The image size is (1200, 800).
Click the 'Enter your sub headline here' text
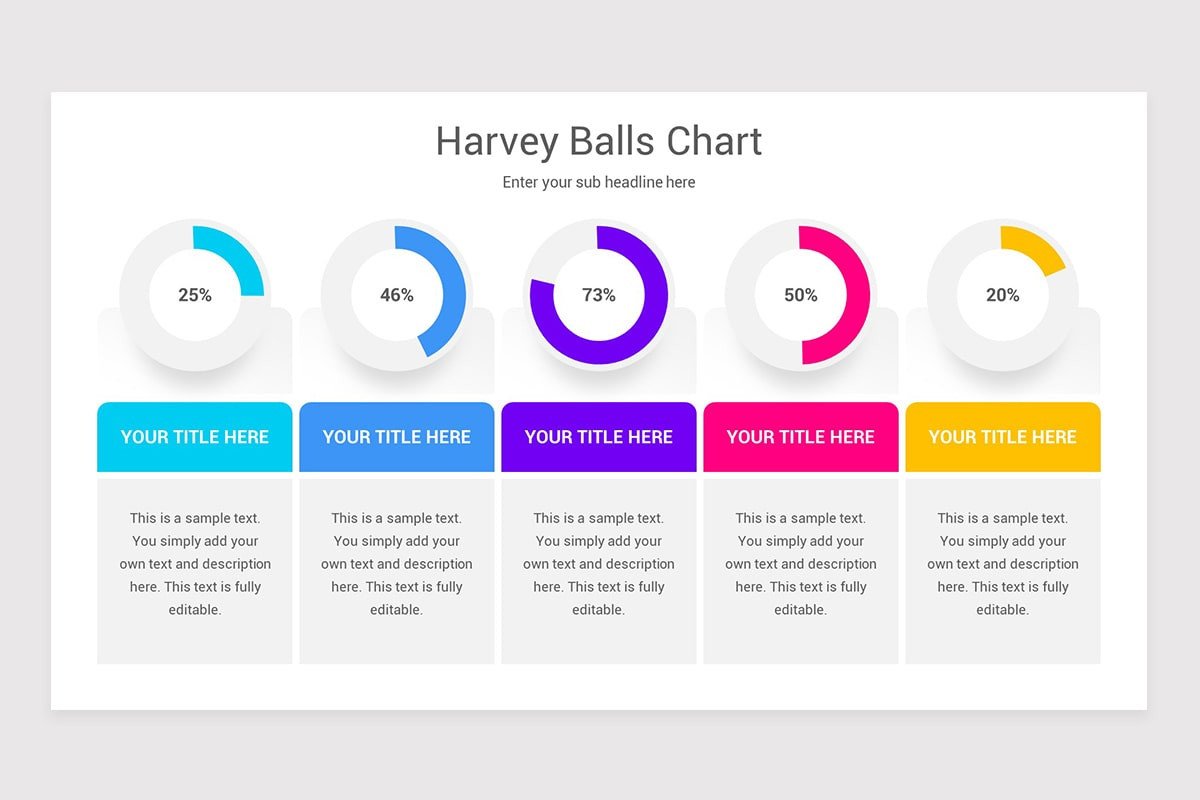click(599, 182)
